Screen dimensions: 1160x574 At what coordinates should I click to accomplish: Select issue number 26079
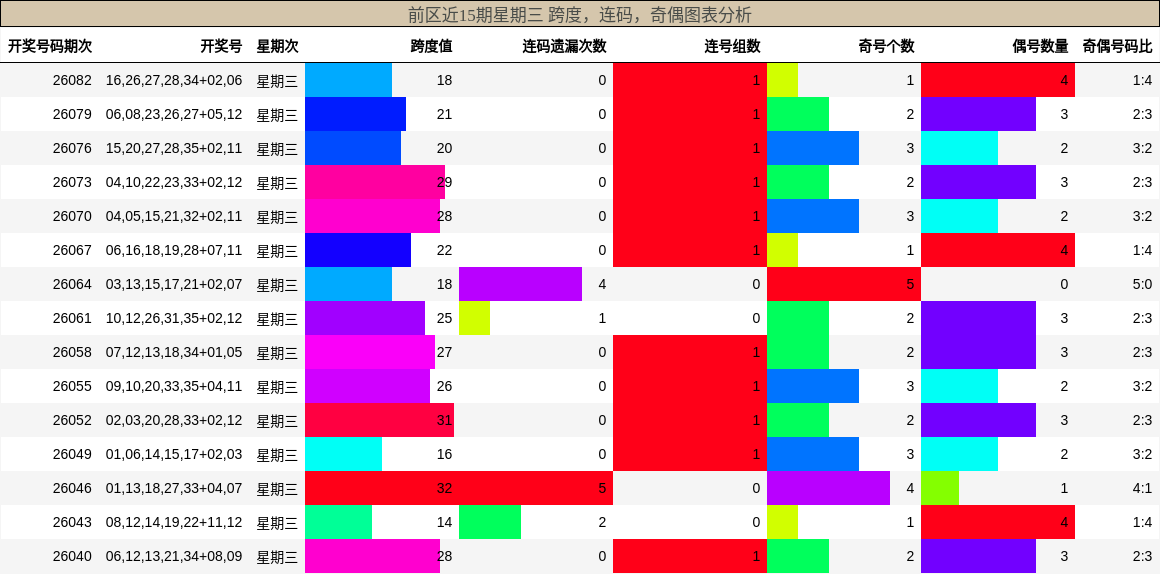72,114
